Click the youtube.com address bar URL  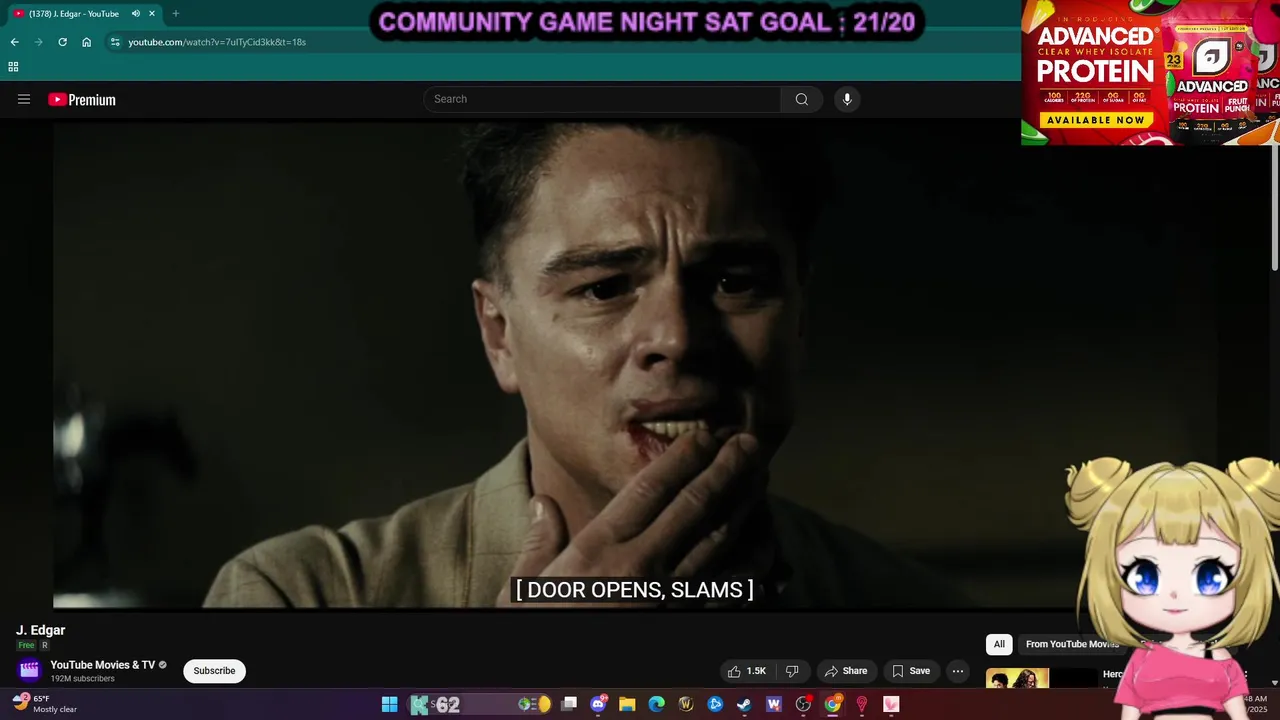[x=217, y=42]
